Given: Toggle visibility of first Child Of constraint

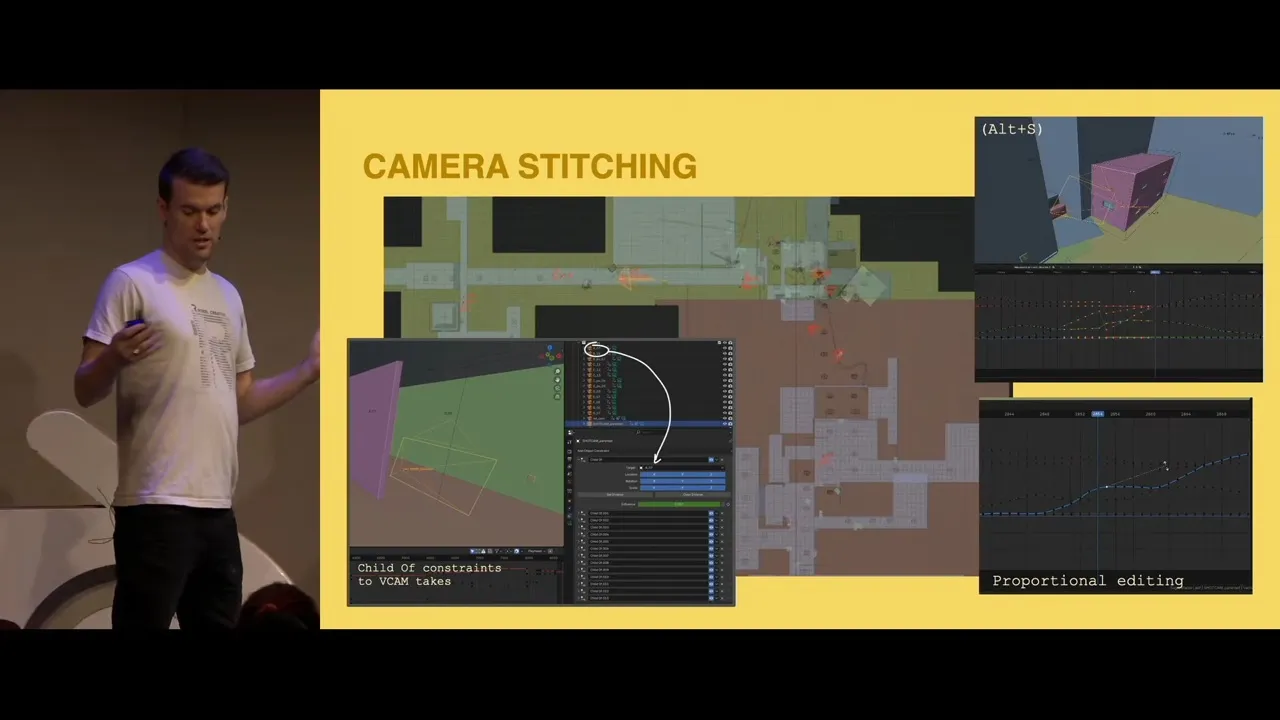Looking at the screenshot, I should point(711,460).
